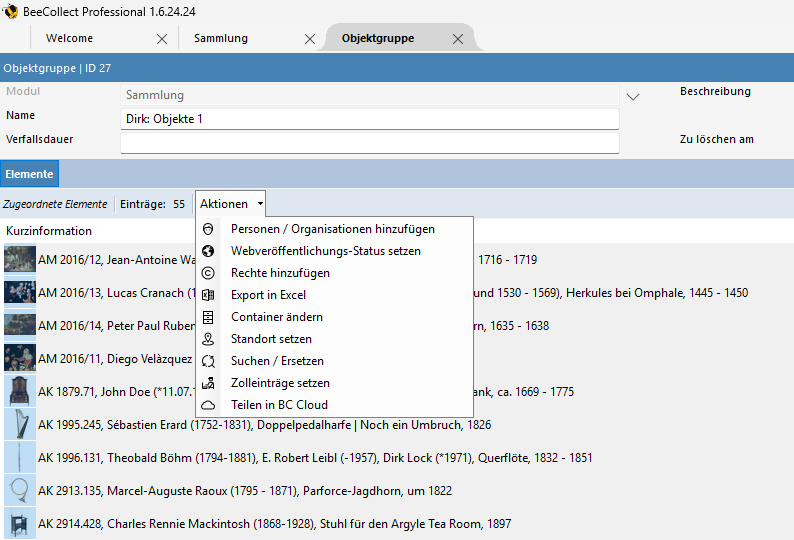
Task: Switch to the Welcome tab
Action: coord(70,38)
